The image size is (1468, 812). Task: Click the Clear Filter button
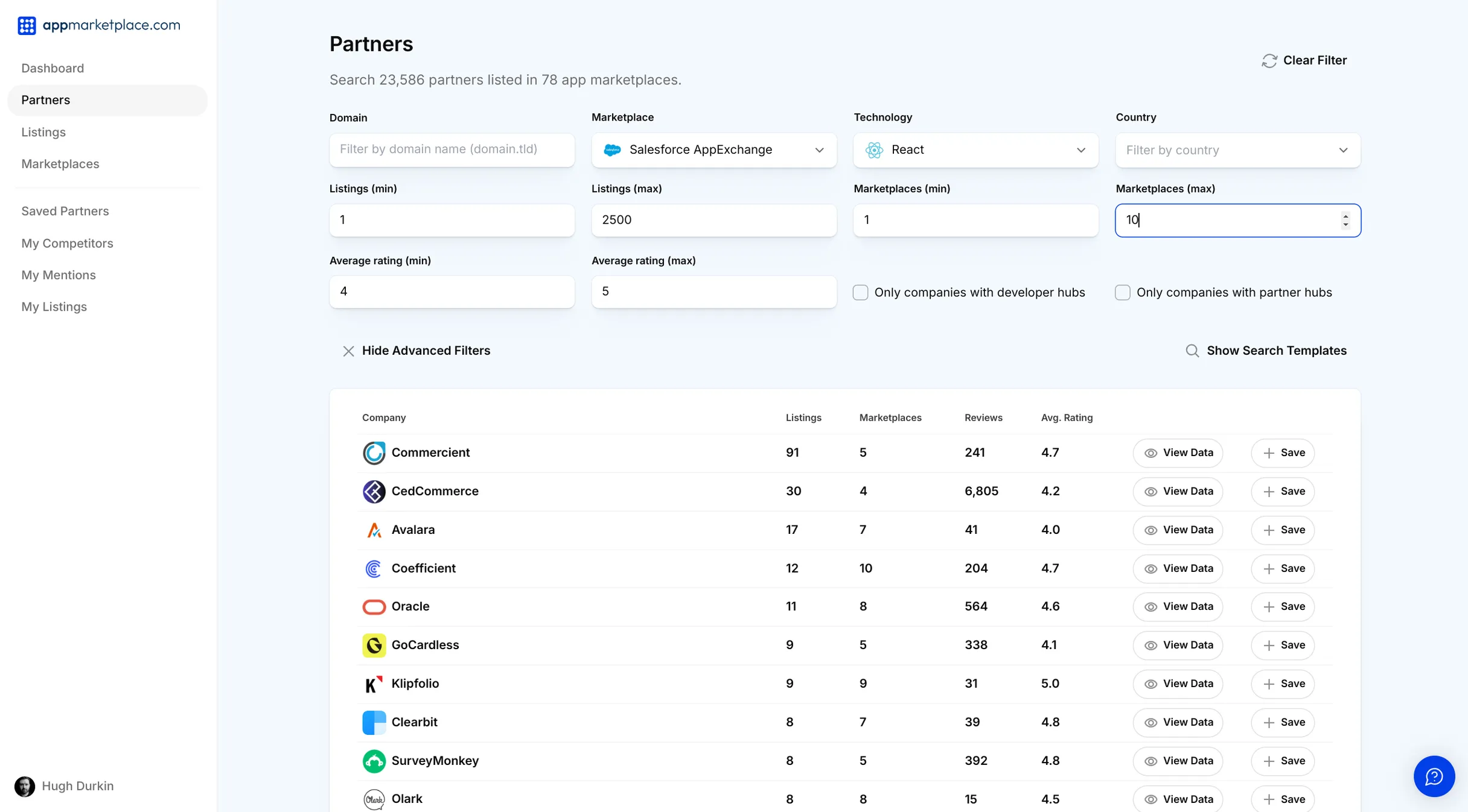[1304, 61]
